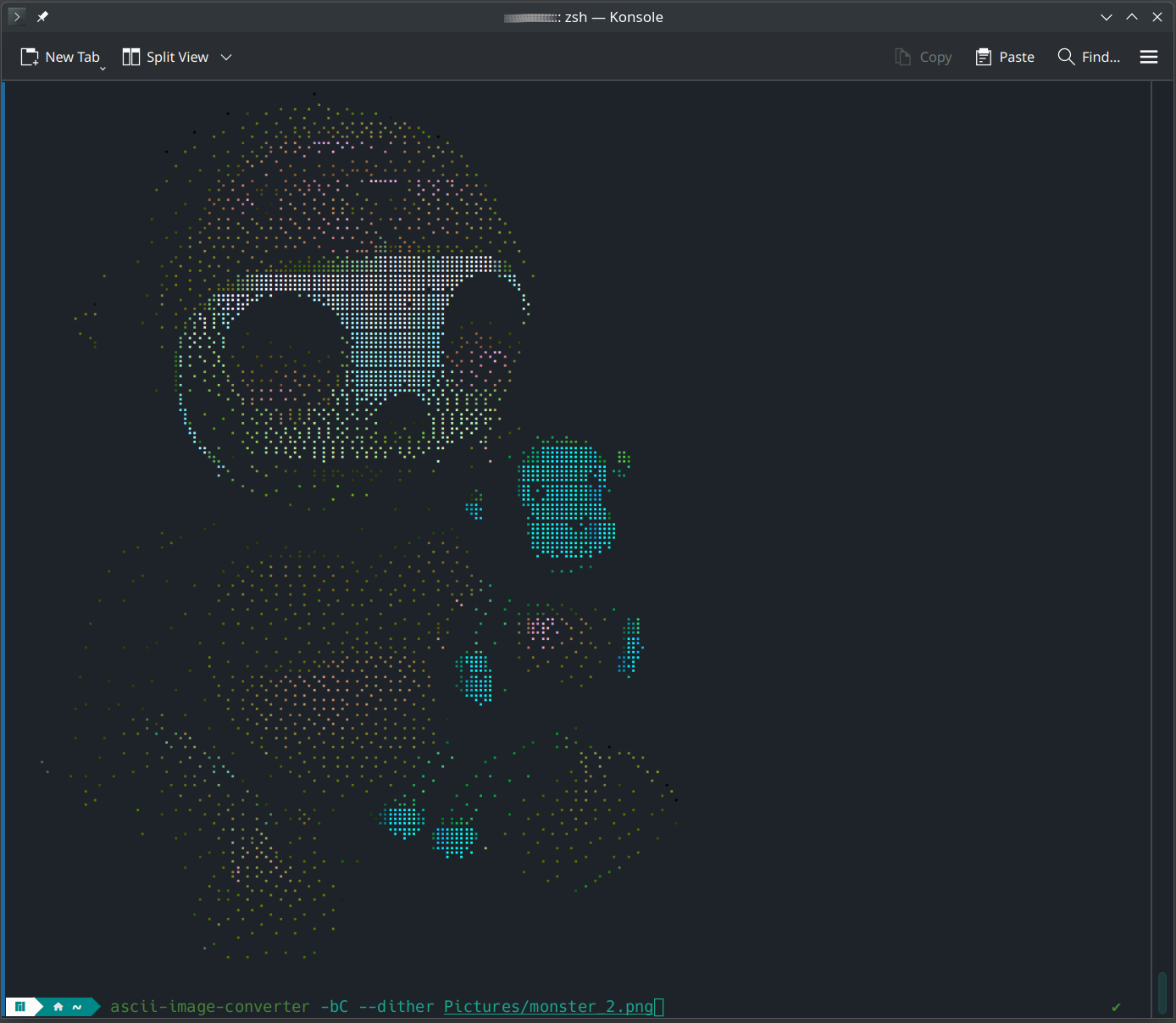
Task: Click the home icon in the prompt
Action: coord(58,1007)
